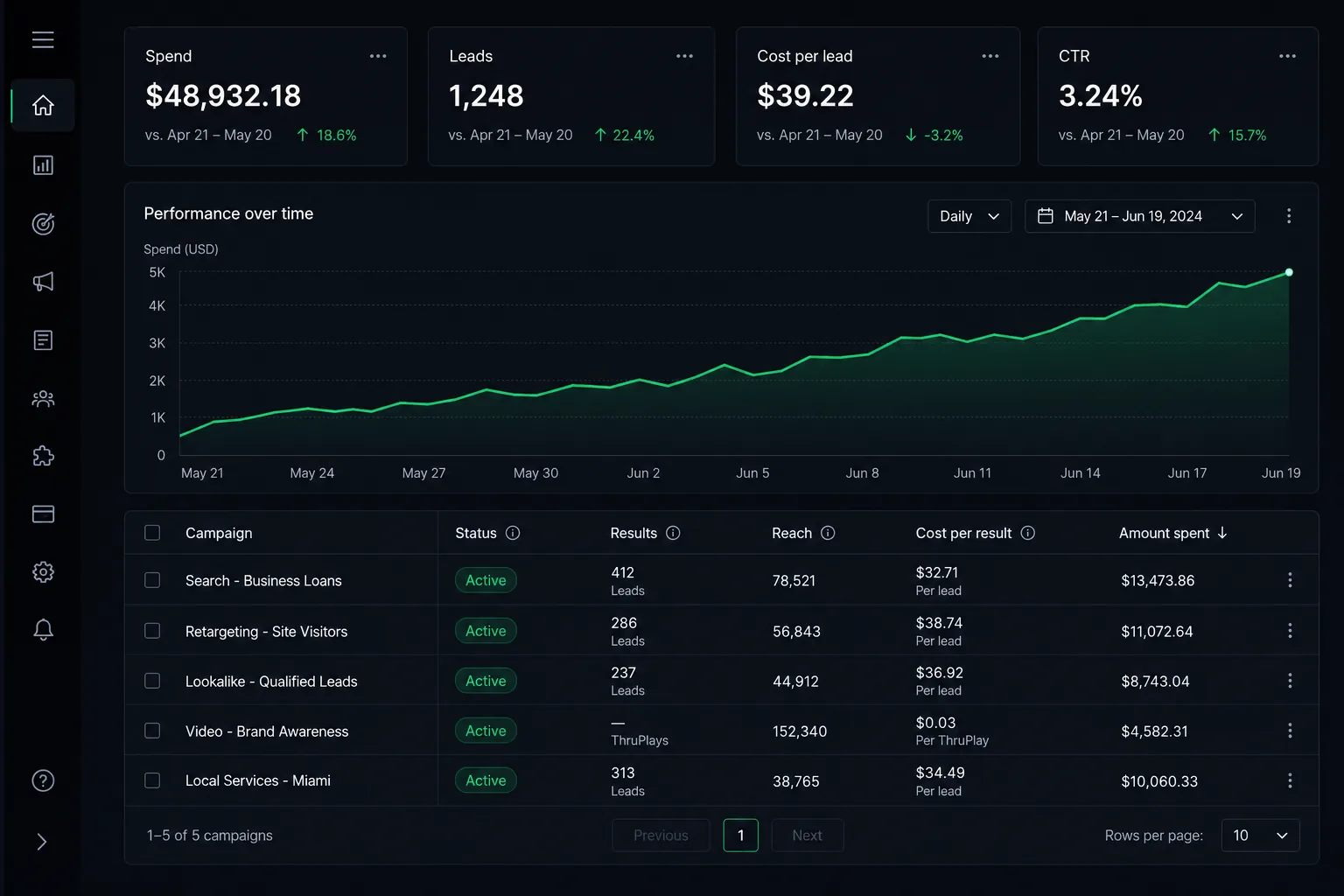Expand the May 21 – Jun 19, 2024 date picker
Screen dimensions: 1344x896
(1139, 216)
